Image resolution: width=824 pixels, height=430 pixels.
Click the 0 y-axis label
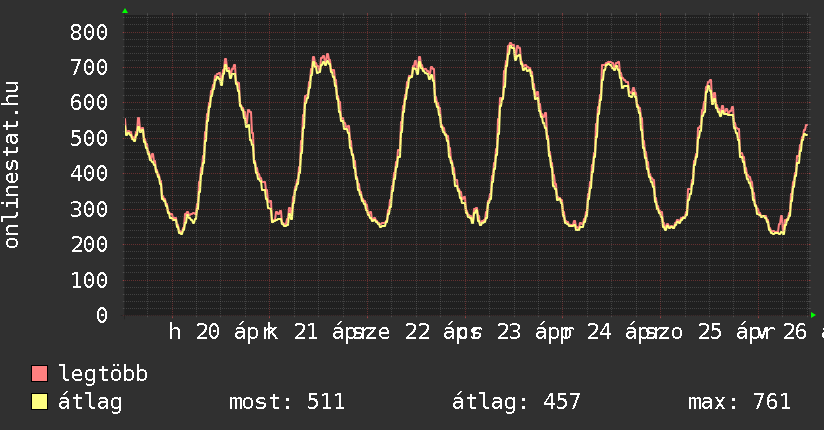(x=101, y=315)
